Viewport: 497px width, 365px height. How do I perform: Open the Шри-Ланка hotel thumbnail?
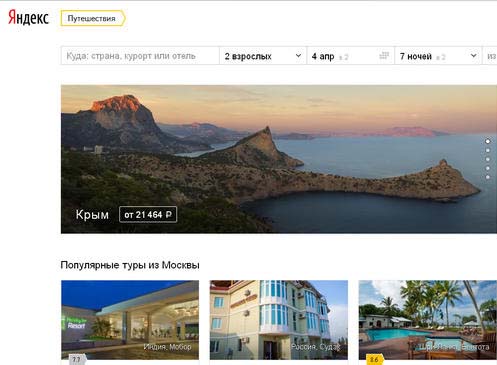pyautogui.click(x=428, y=320)
